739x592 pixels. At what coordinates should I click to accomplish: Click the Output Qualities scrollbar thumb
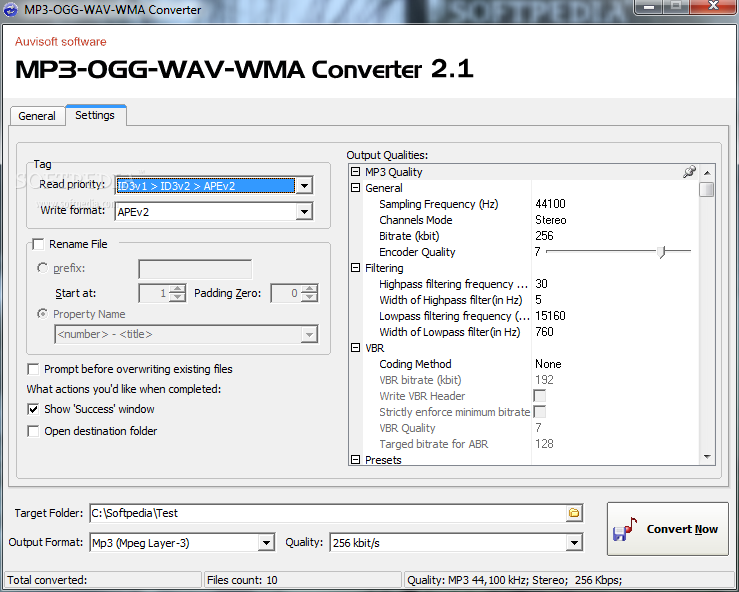pyautogui.click(x=707, y=189)
